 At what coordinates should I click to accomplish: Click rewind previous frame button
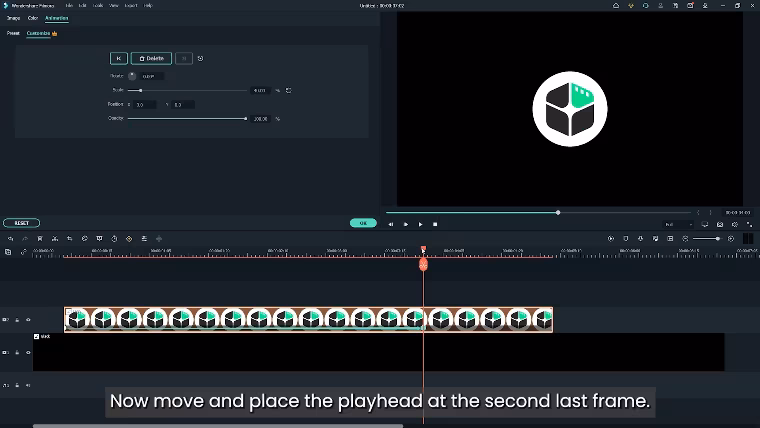click(391, 224)
